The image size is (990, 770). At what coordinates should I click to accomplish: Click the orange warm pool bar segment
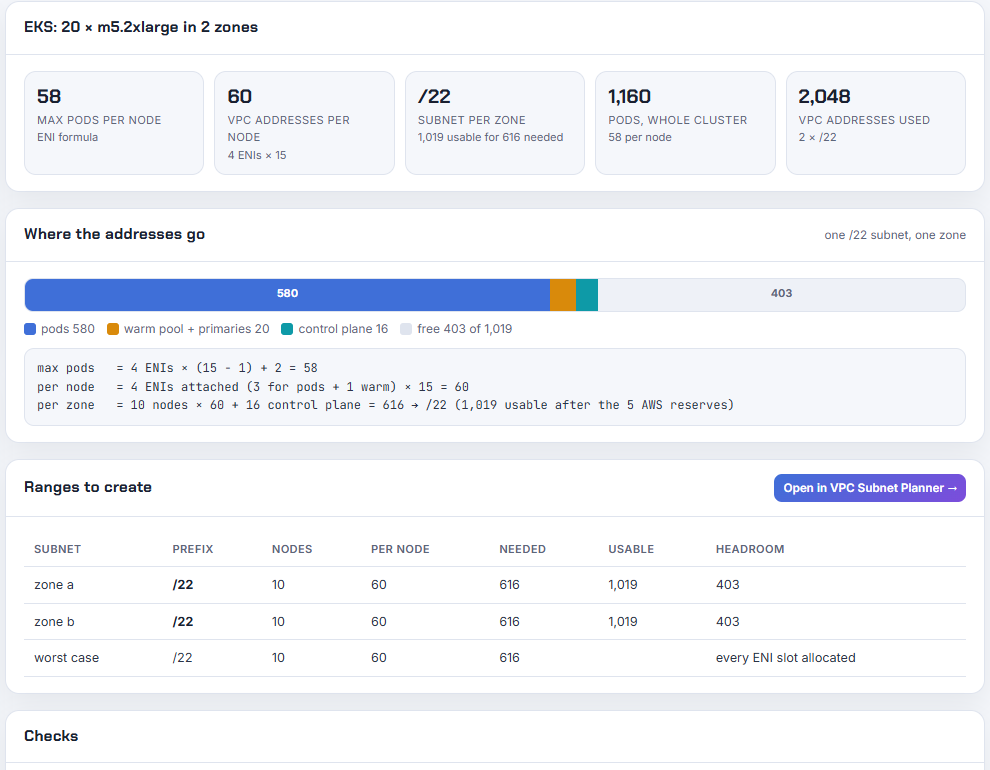563,295
